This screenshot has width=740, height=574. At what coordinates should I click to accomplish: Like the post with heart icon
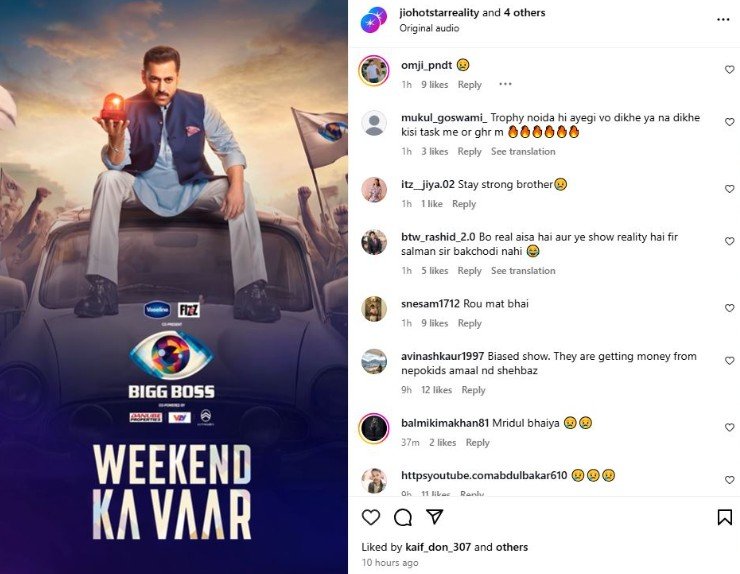point(371,517)
